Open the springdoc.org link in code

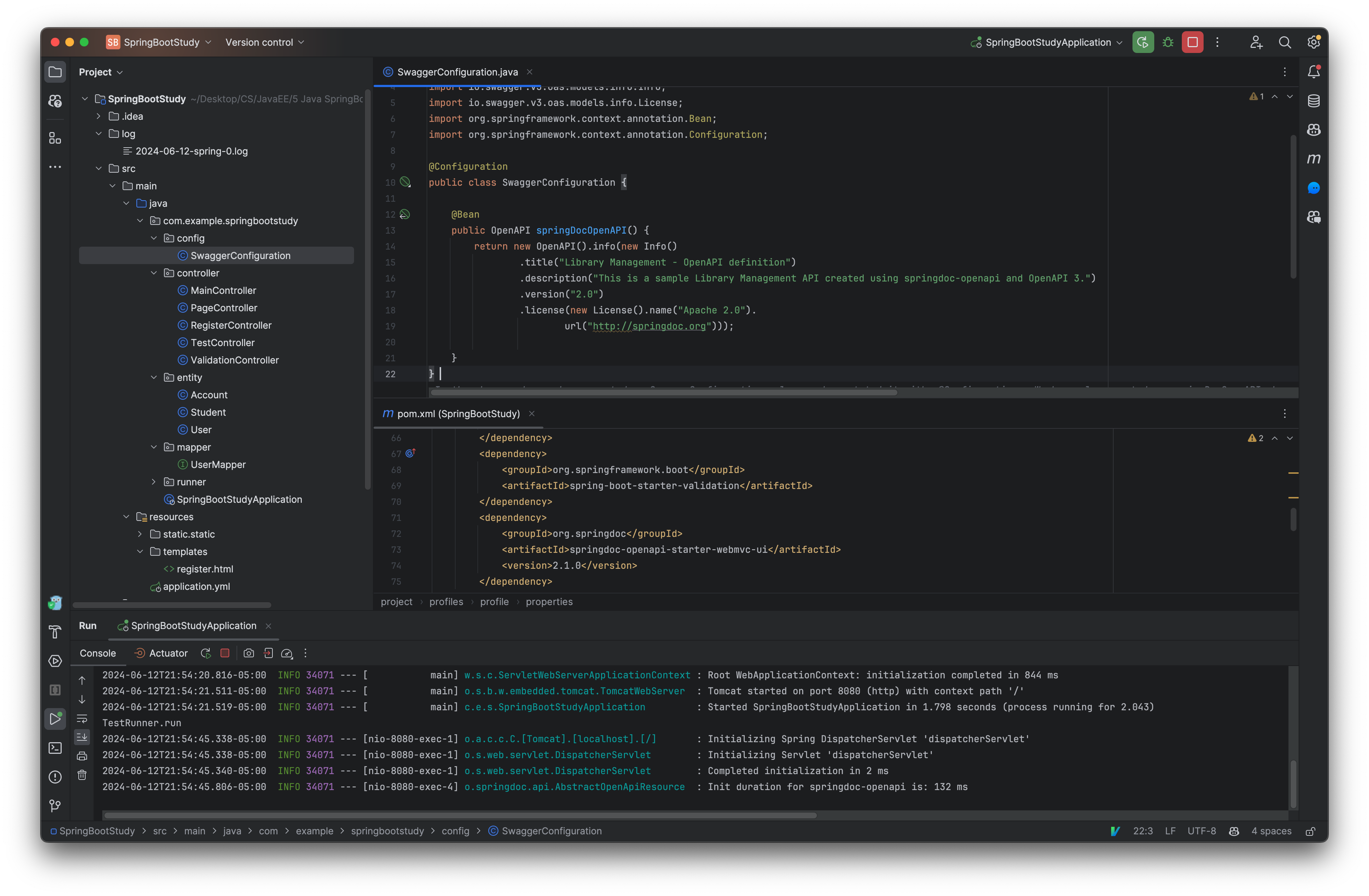649,326
